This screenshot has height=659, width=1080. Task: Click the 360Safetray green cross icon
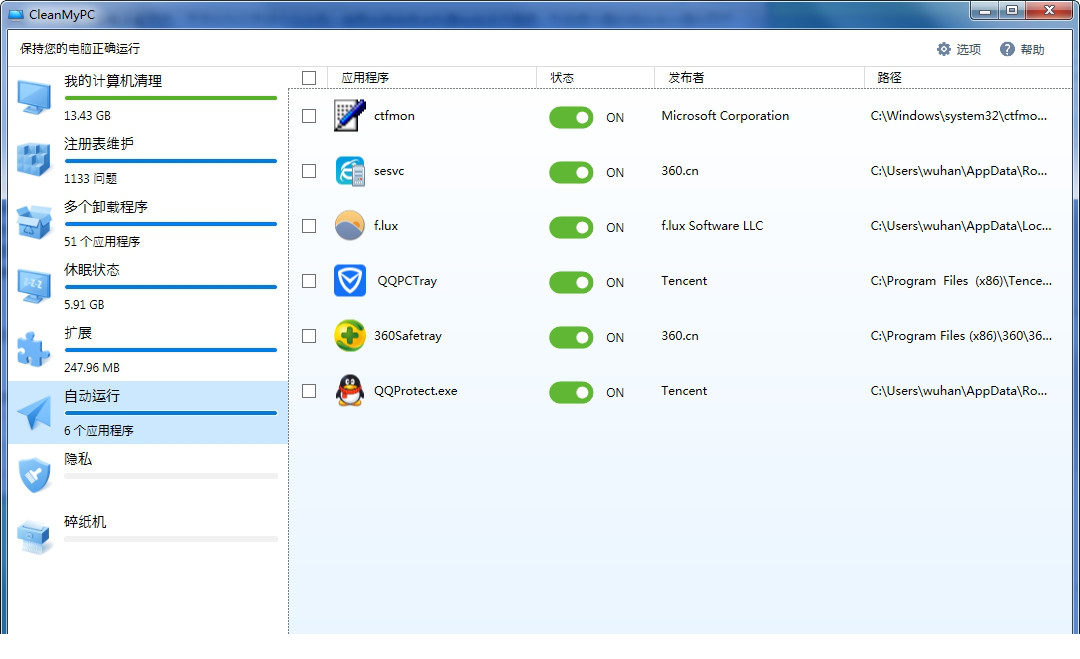pyautogui.click(x=350, y=336)
